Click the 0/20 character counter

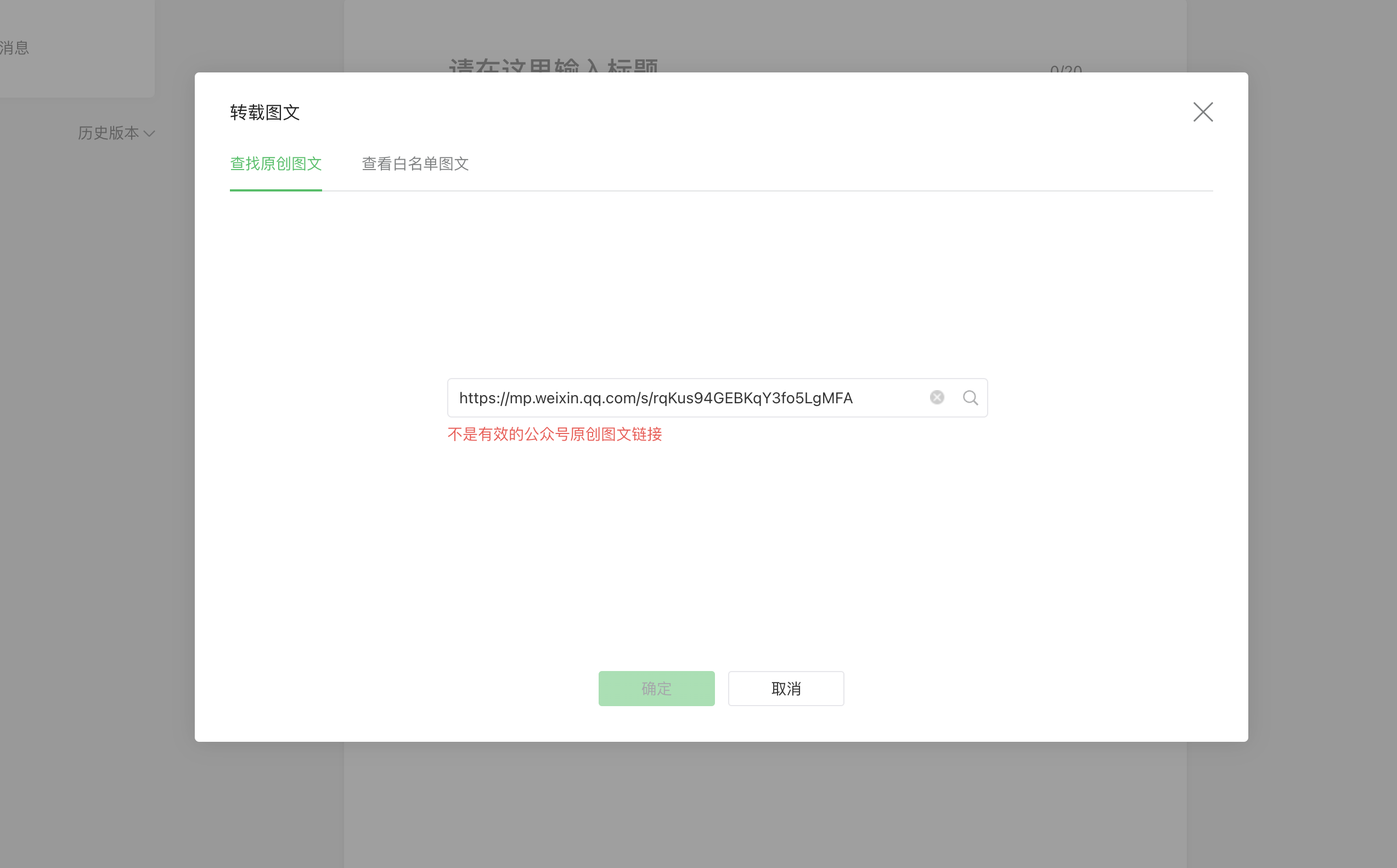[1066, 70]
